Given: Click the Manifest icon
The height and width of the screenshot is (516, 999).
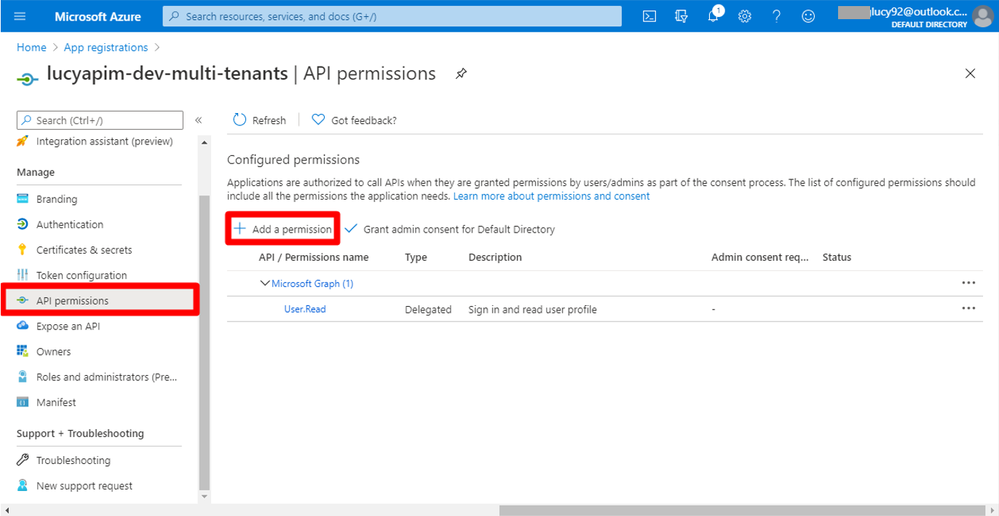Looking at the screenshot, I should [22, 403].
